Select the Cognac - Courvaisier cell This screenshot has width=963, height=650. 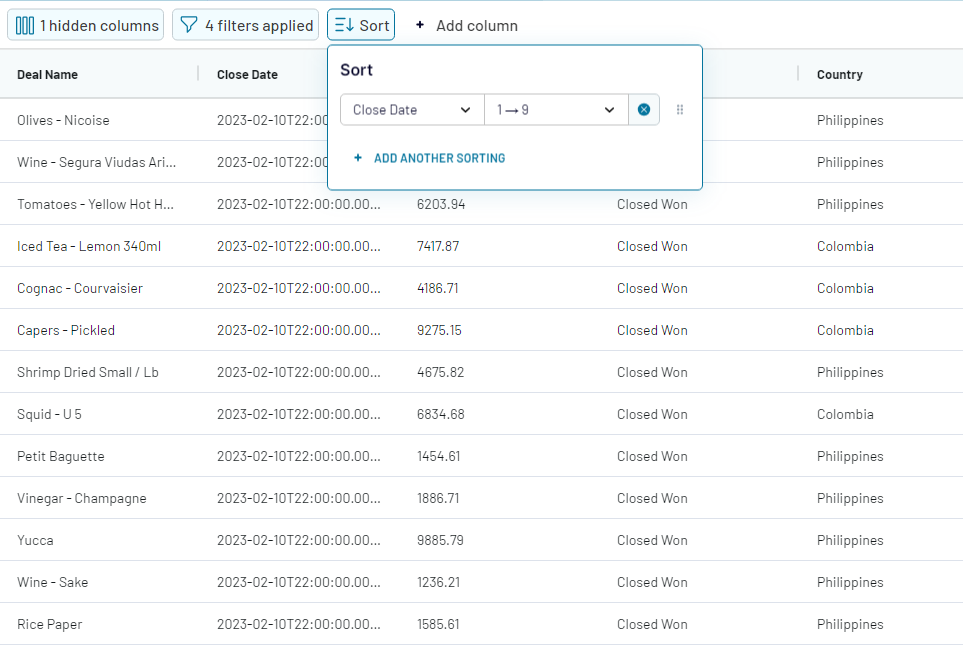tap(80, 288)
